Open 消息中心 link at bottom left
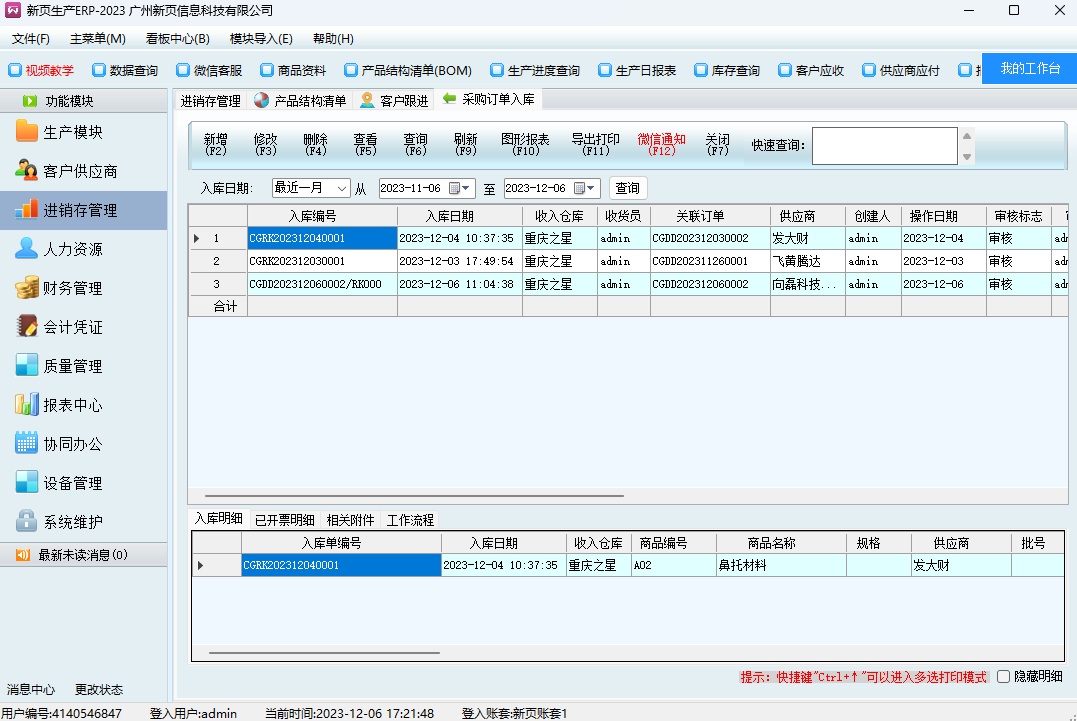1077x721 pixels. point(31,689)
